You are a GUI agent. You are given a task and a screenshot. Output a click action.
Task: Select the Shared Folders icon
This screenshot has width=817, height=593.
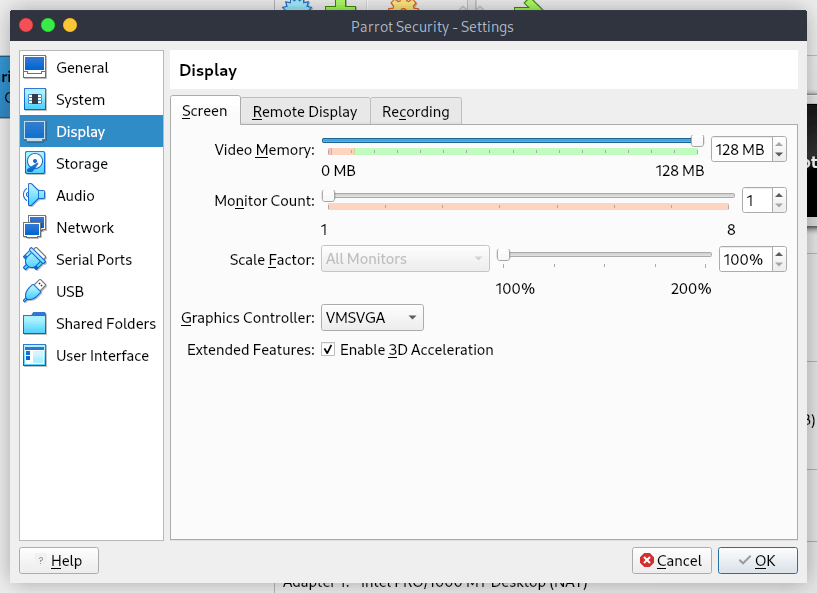coord(35,324)
